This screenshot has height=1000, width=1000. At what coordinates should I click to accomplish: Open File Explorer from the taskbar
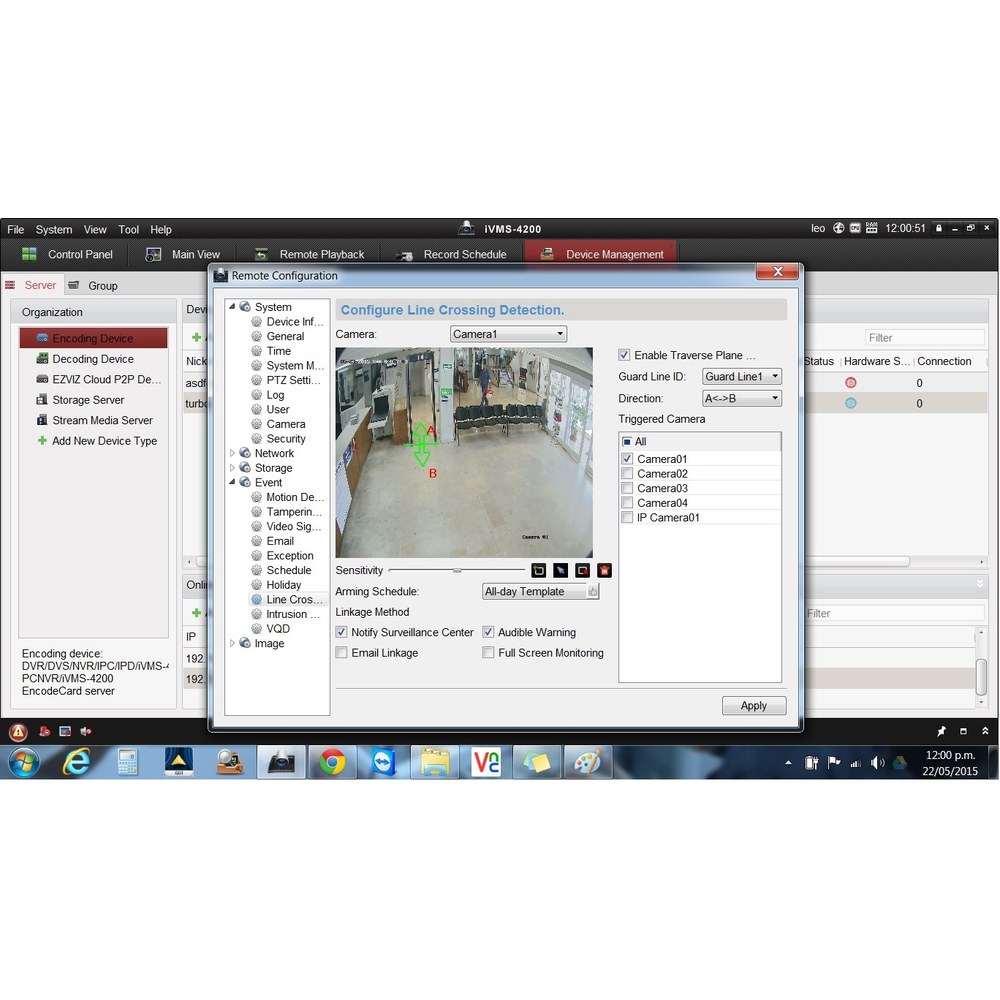click(434, 762)
